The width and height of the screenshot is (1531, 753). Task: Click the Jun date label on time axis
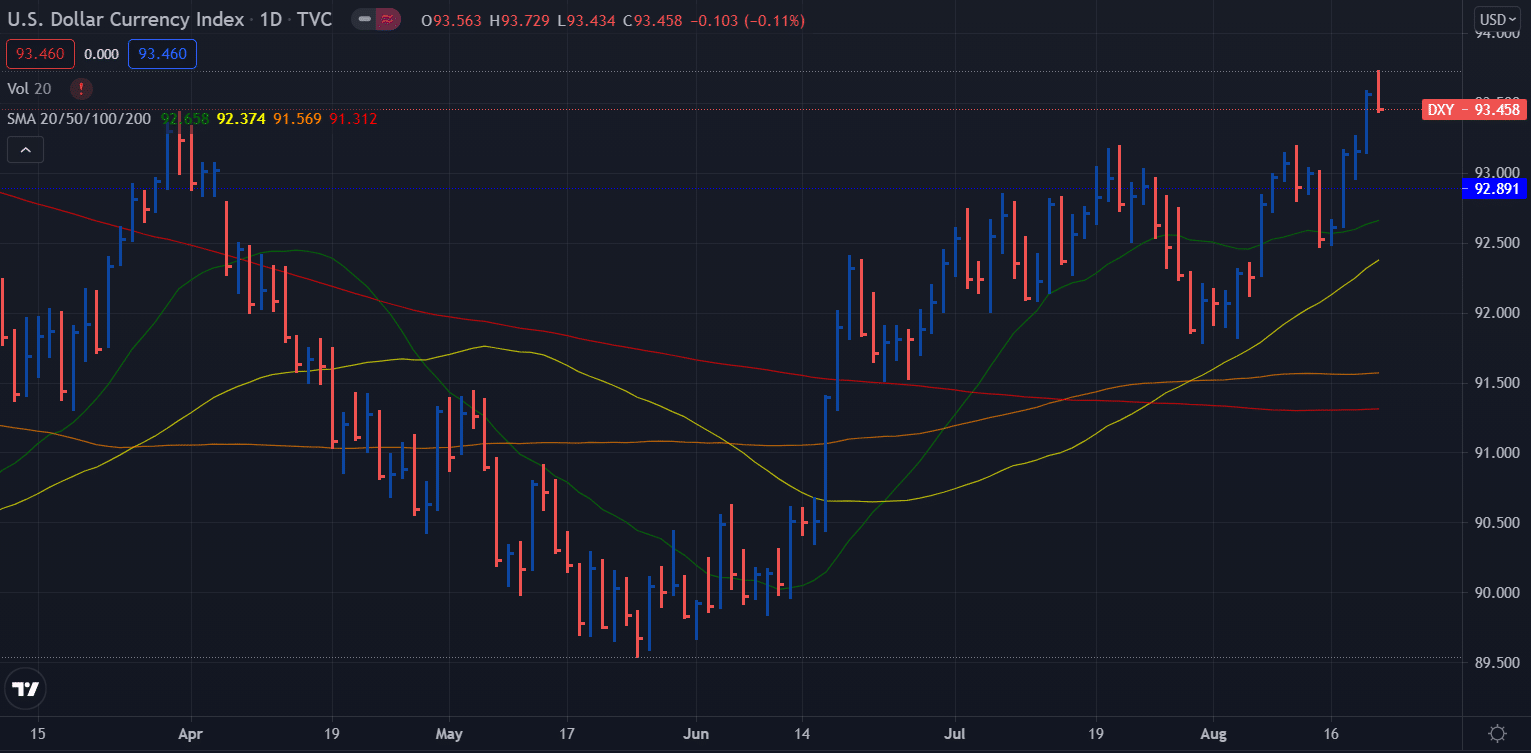click(696, 733)
